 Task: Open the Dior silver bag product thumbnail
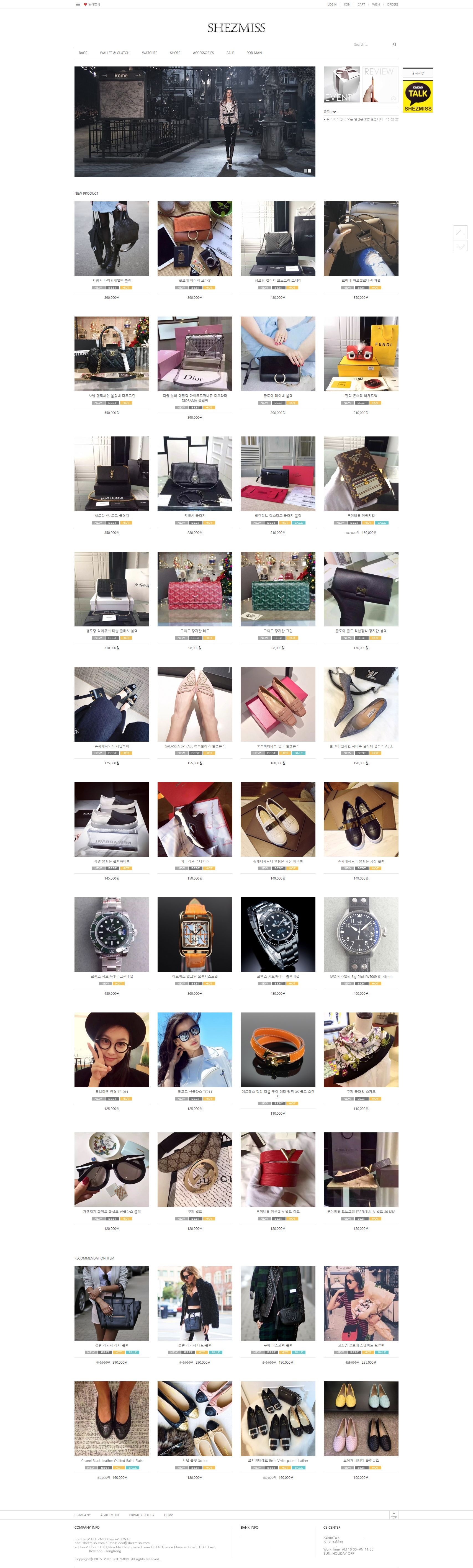pos(195,354)
